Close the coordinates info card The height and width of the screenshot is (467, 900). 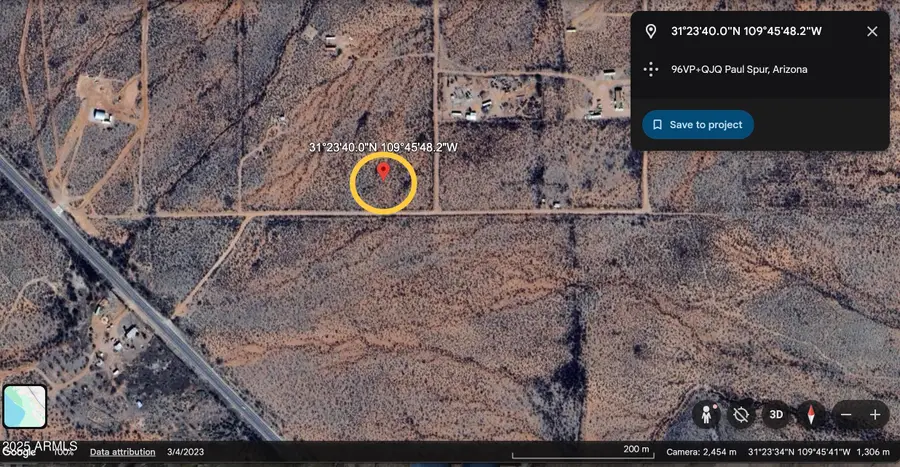pyautogui.click(x=872, y=32)
